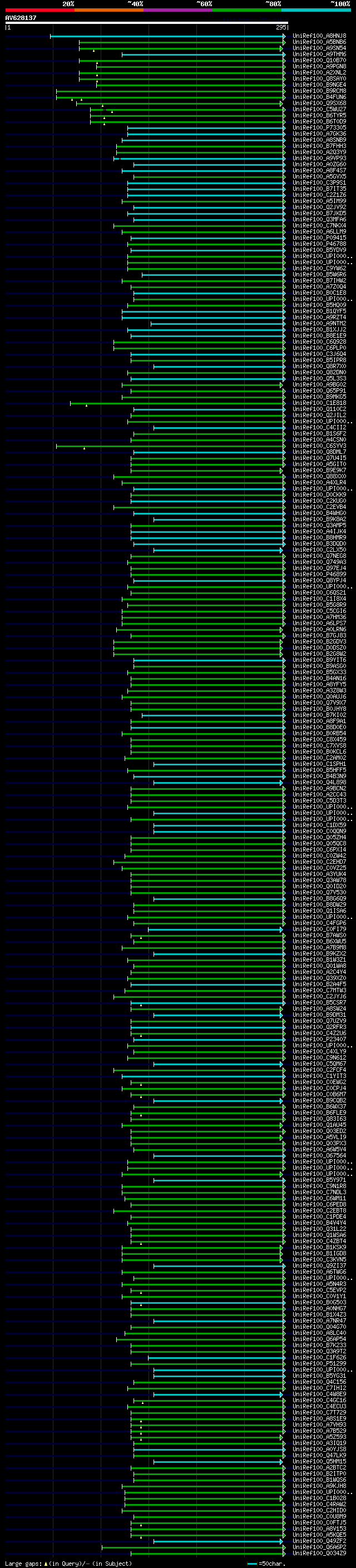Select hit UniRef100_B6TYR5
This screenshot has width=356, height=1568.
pyautogui.click(x=319, y=115)
